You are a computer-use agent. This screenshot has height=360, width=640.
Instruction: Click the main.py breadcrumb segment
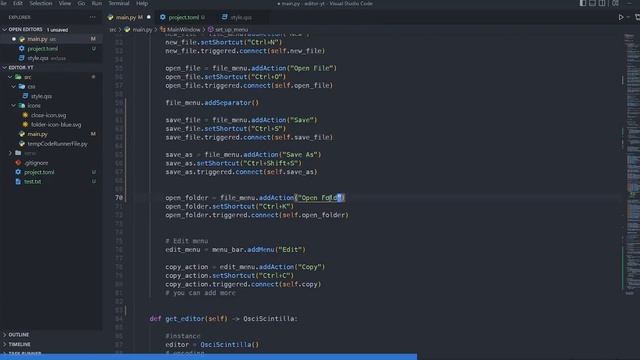[x=142, y=29]
